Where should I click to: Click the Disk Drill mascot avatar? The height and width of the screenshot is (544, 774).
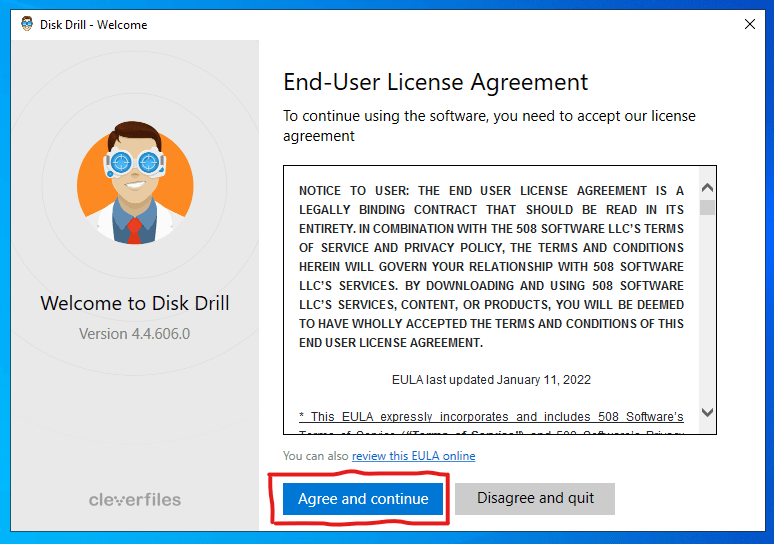[x=135, y=183]
